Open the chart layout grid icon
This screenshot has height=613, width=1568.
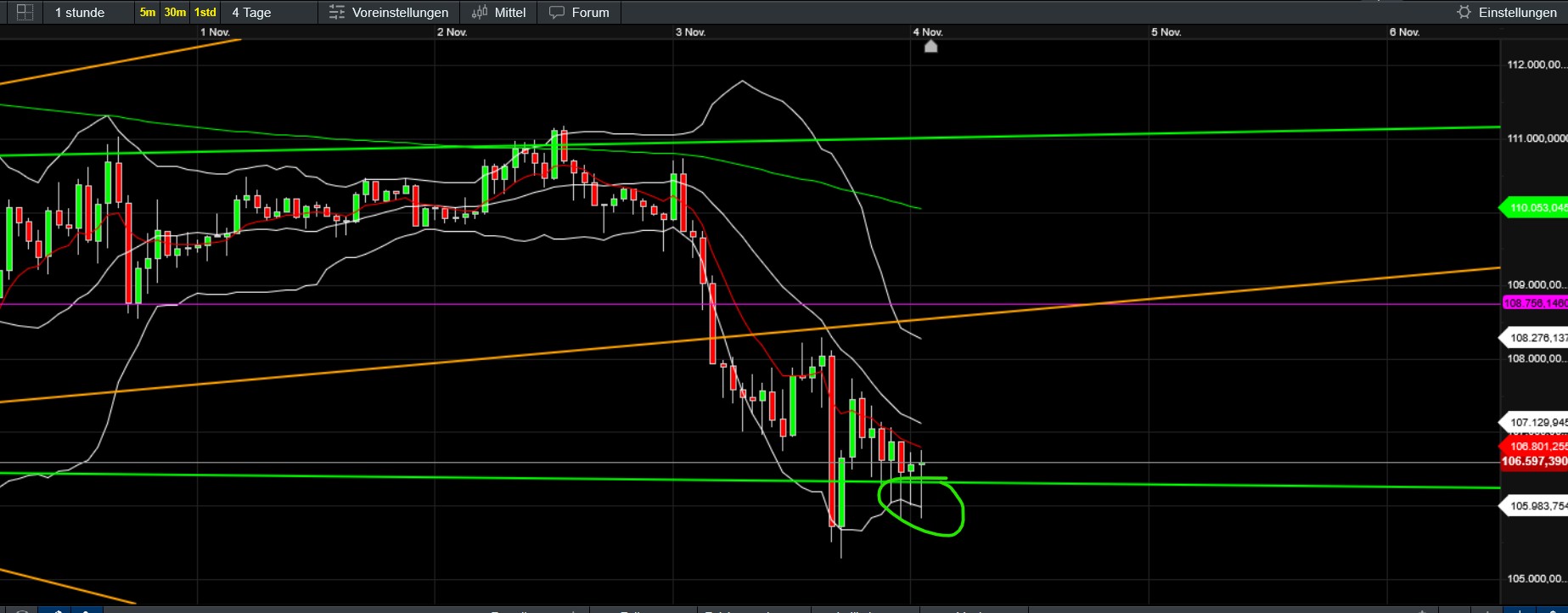pyautogui.click(x=25, y=12)
